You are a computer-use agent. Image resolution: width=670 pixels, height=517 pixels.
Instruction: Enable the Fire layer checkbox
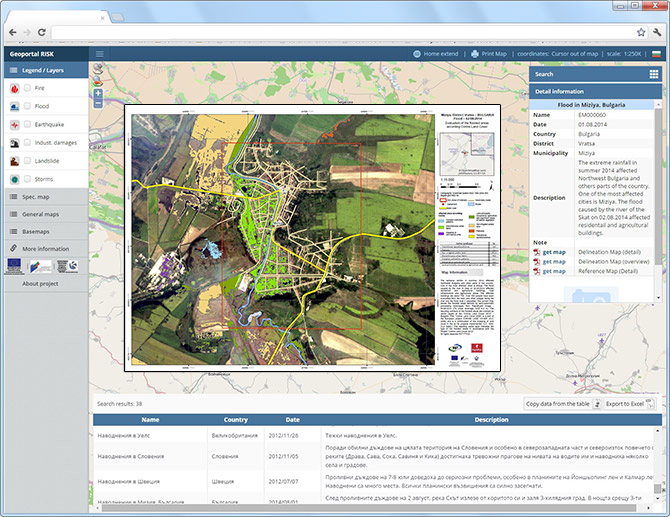27,88
